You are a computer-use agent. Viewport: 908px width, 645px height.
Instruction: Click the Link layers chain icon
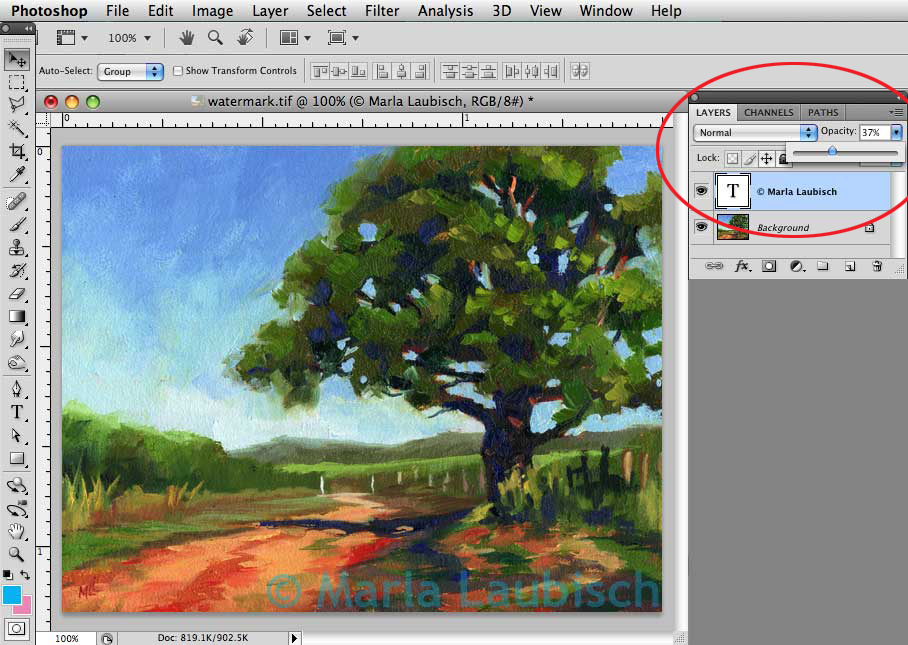pos(713,266)
